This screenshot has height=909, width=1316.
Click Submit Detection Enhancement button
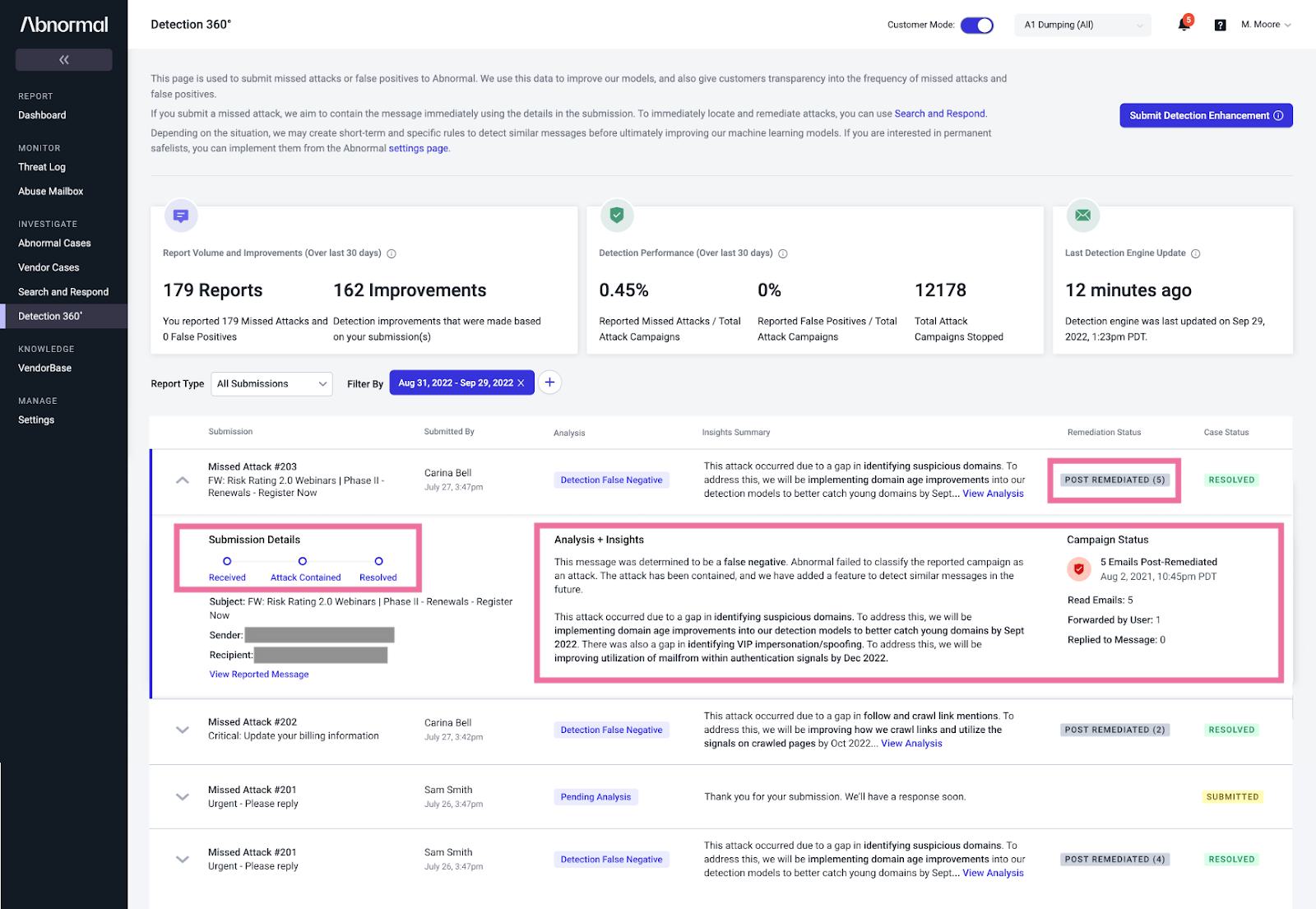coord(1206,115)
